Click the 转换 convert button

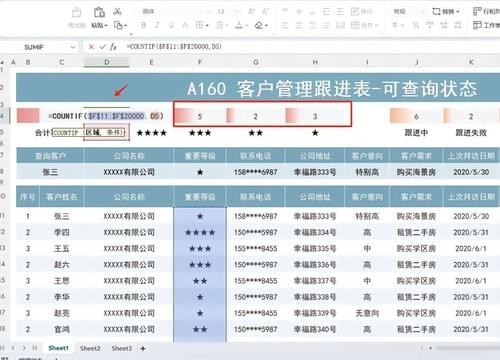446,12
